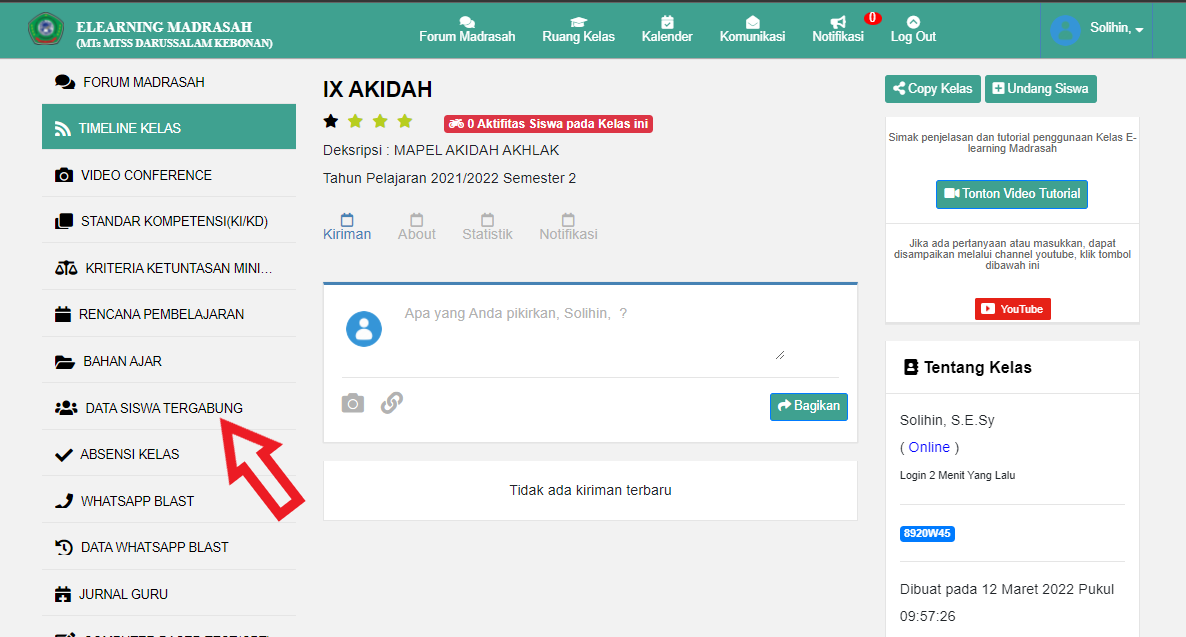The width and height of the screenshot is (1186, 637).
Task: Open Komunikasi envelope icon in header
Action: 752,22
